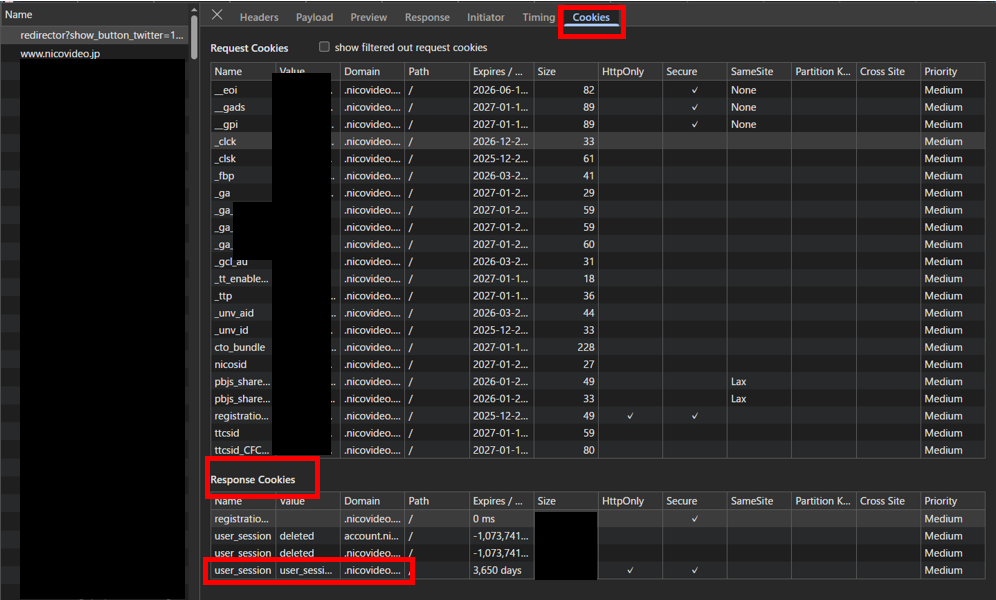Open the Headers tab

pyautogui.click(x=259, y=17)
